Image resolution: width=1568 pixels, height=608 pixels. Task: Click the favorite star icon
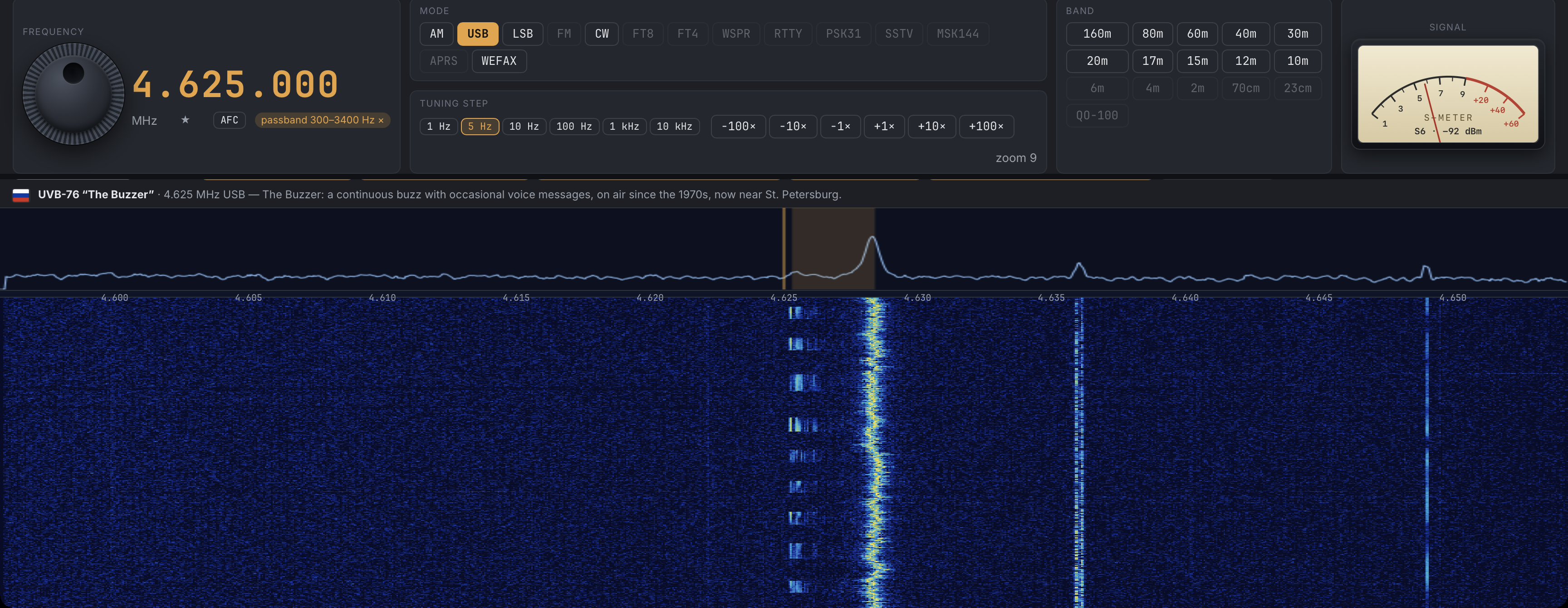coord(185,120)
